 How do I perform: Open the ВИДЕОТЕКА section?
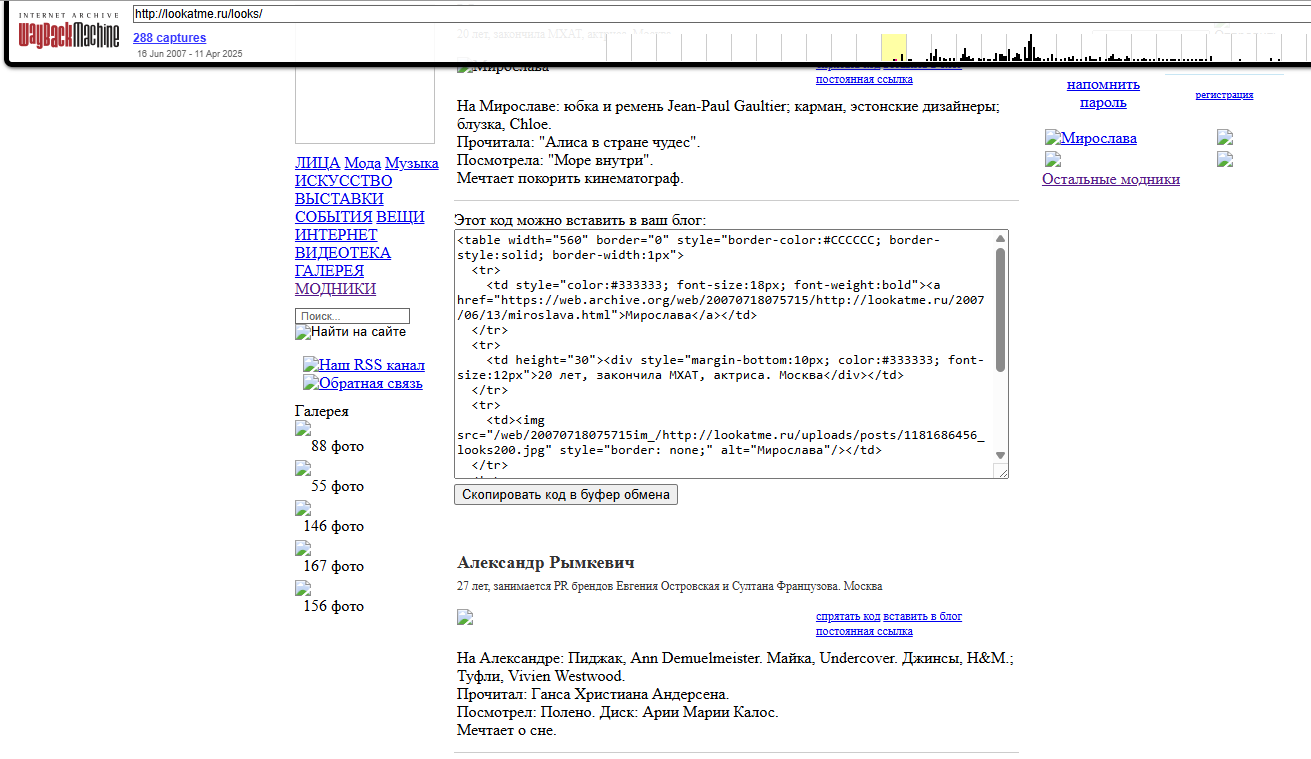(x=343, y=253)
